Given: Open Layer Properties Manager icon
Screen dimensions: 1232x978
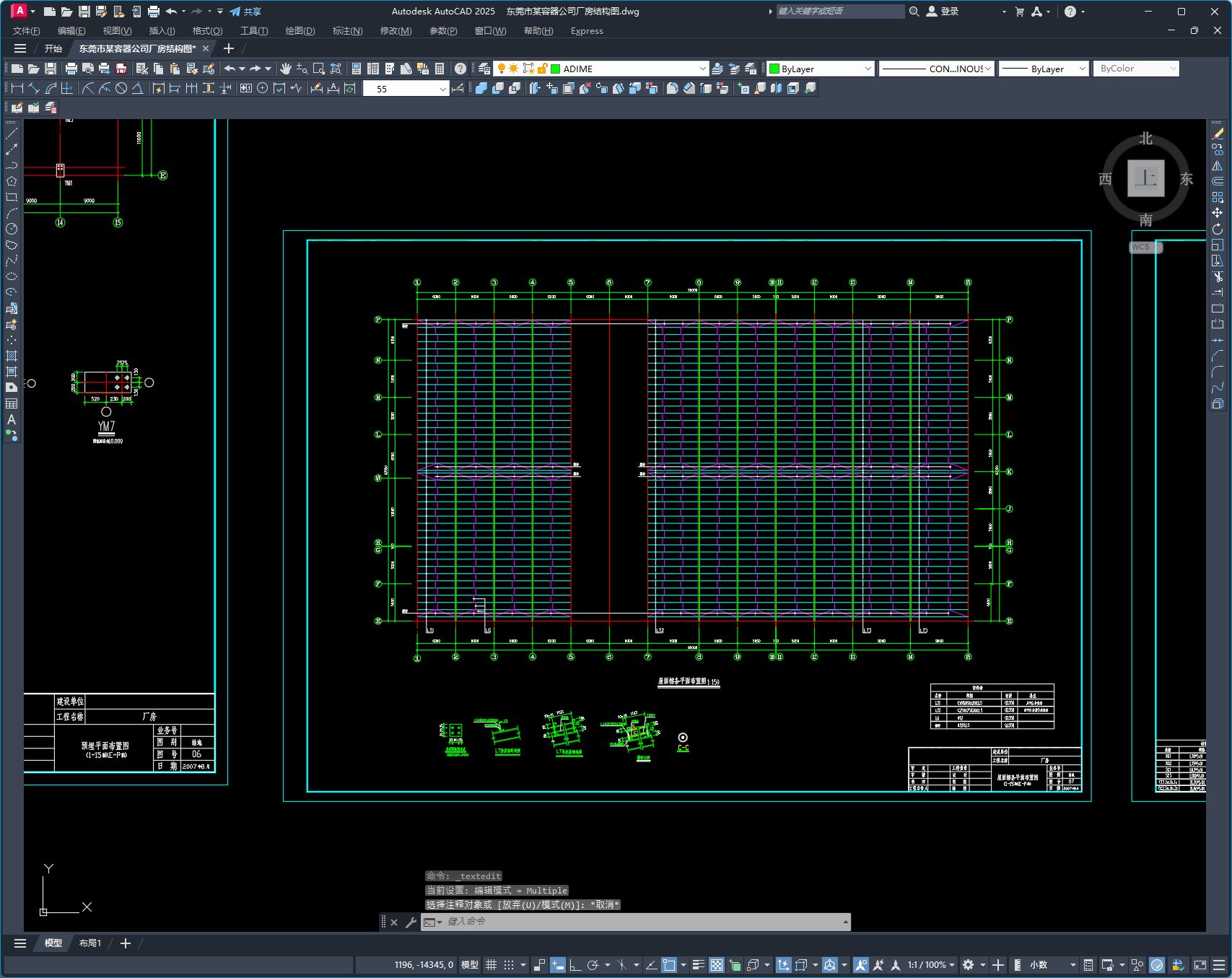Looking at the screenshot, I should click(x=484, y=69).
